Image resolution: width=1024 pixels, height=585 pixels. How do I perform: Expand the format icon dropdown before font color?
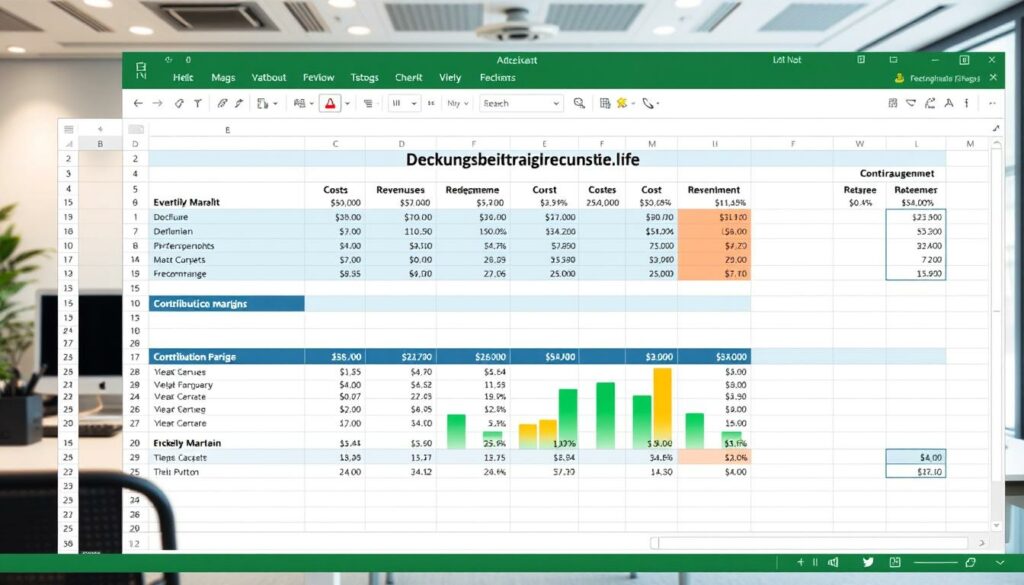pos(312,104)
